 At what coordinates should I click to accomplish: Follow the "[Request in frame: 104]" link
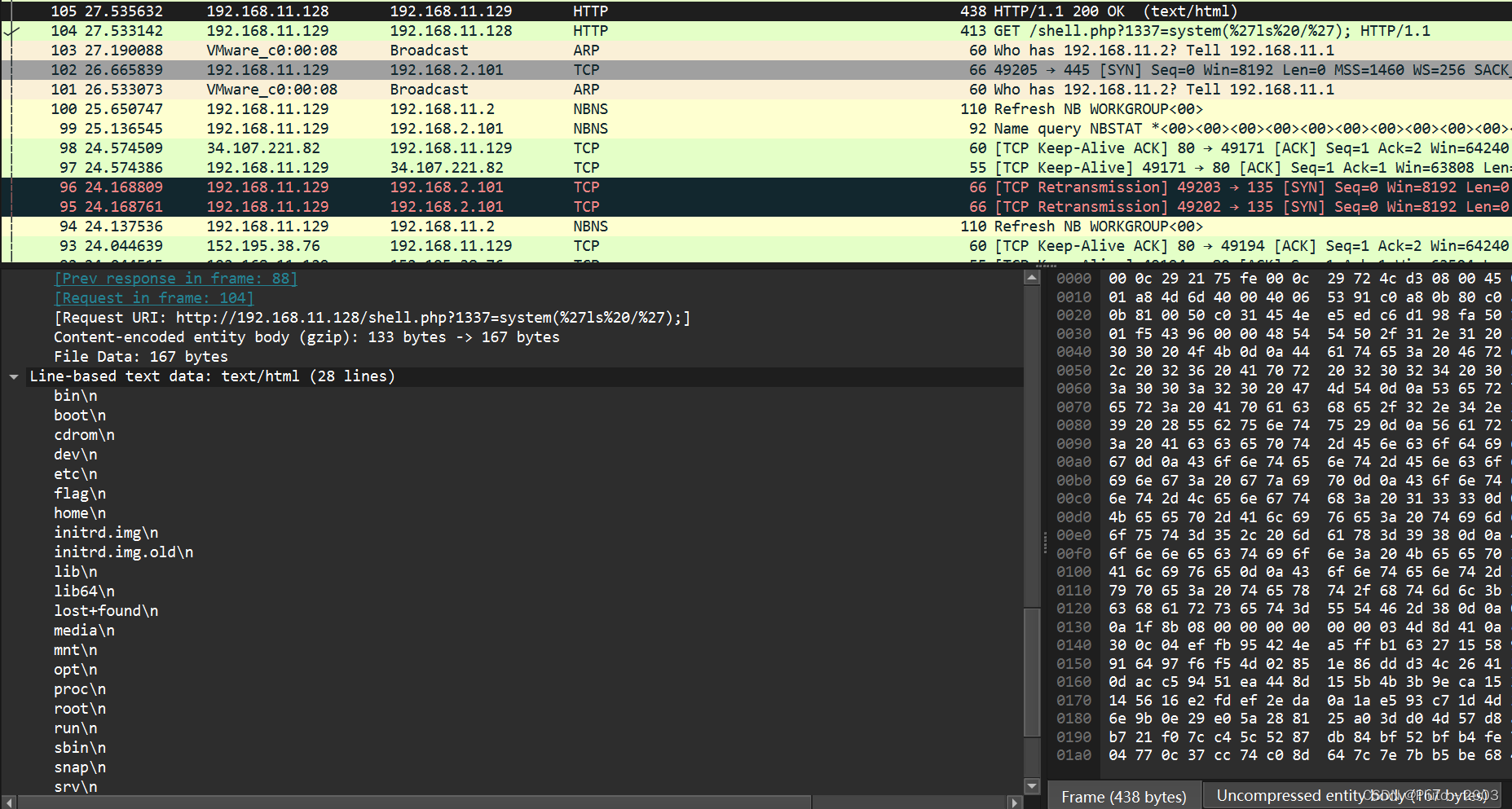click(152, 297)
